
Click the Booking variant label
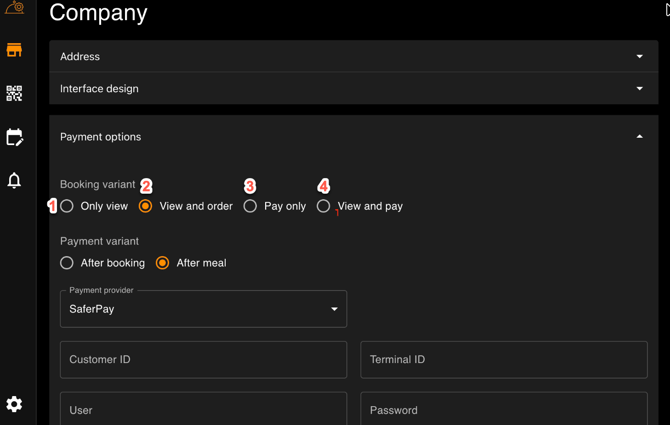(x=97, y=185)
